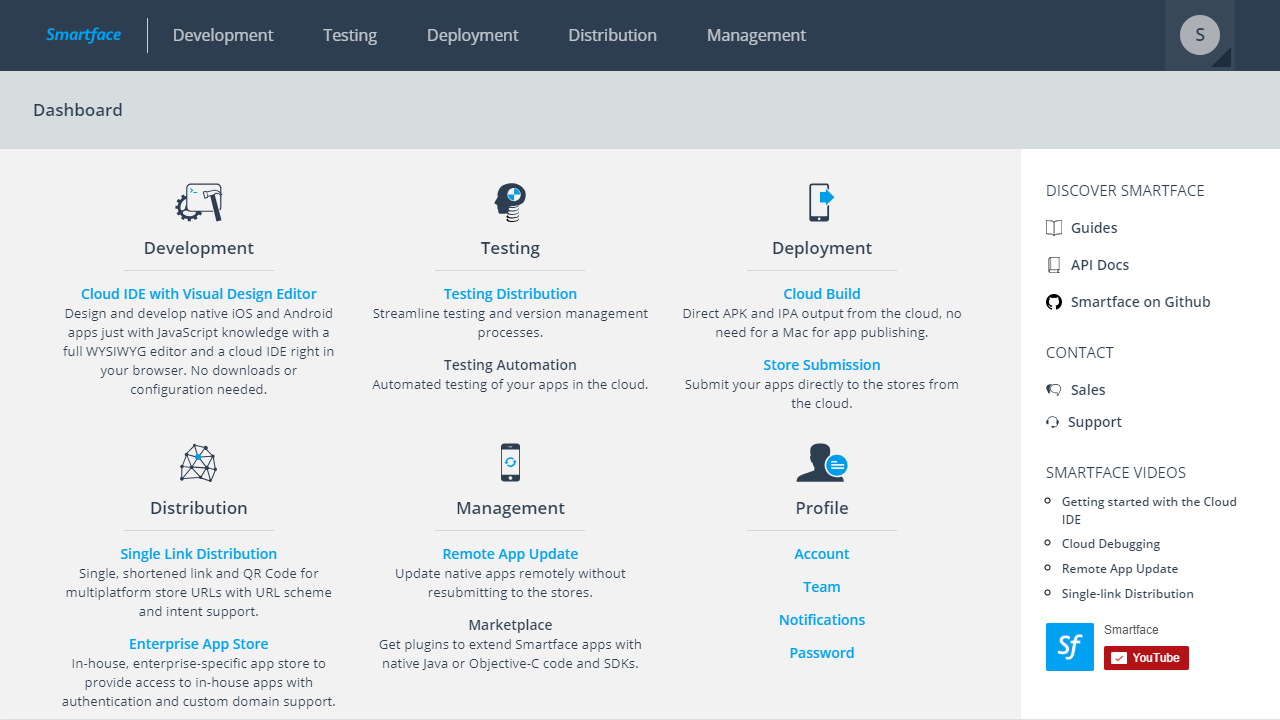Image resolution: width=1280 pixels, height=720 pixels.
Task: Click the Profile person icon
Action: pyautogui.click(x=822, y=463)
